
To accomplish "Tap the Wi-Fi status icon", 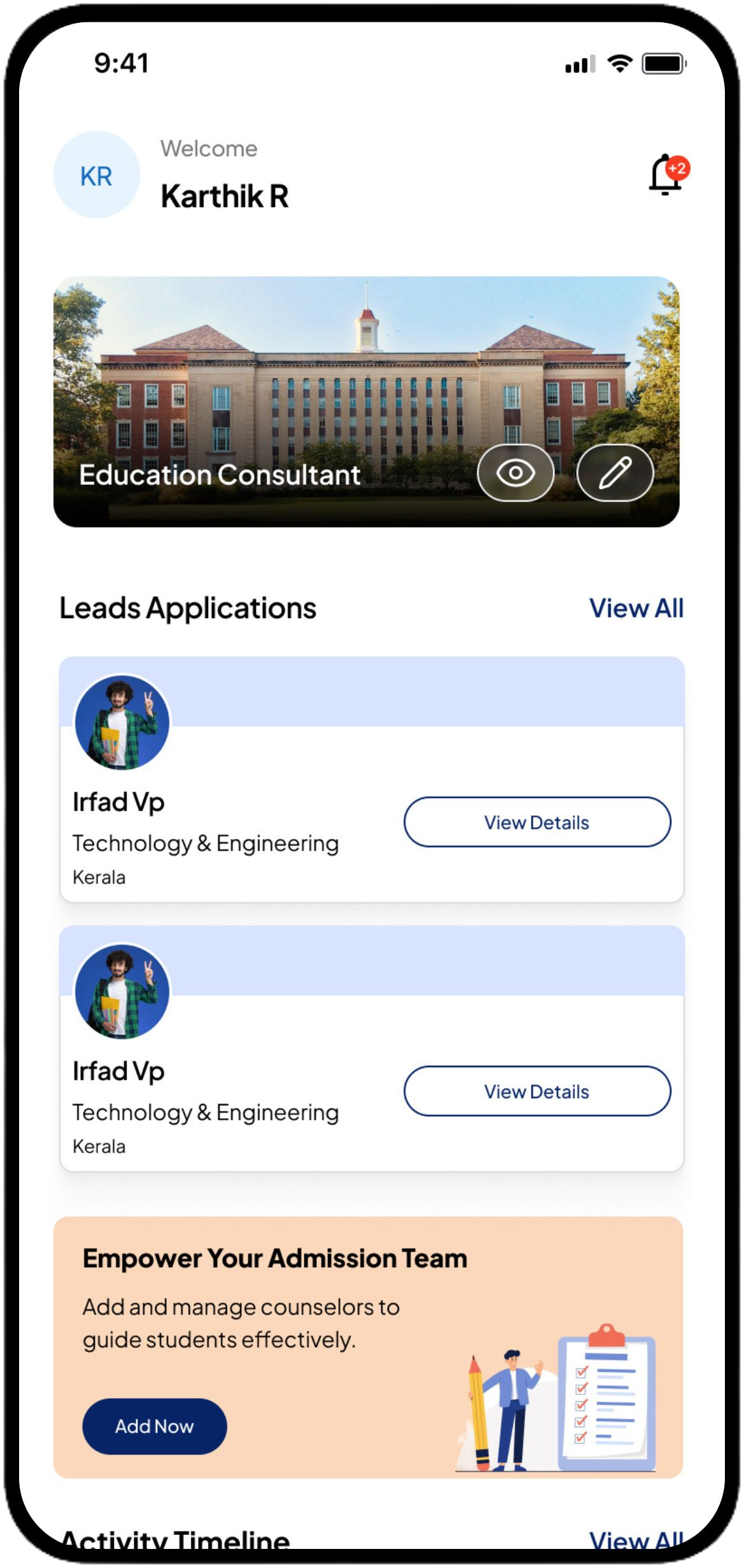I will point(619,63).
